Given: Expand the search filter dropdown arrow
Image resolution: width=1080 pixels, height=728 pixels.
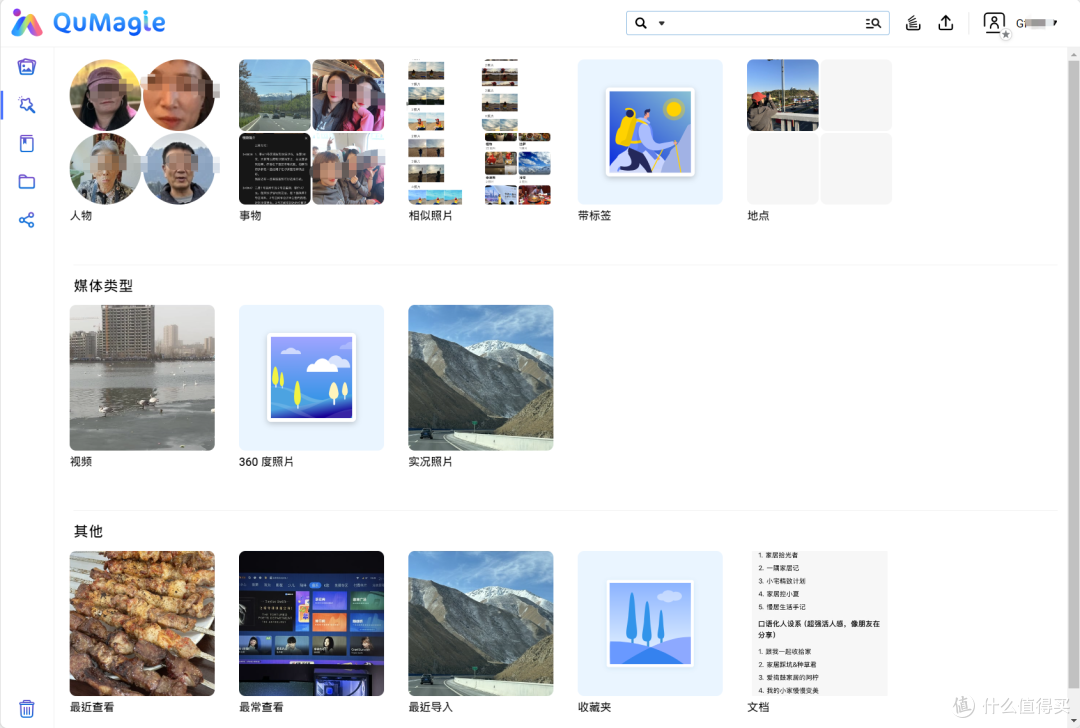Looking at the screenshot, I should pos(662,23).
